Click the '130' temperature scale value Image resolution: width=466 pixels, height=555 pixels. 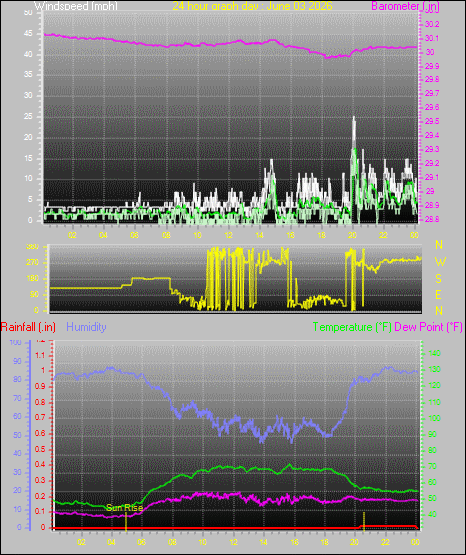[435, 369]
